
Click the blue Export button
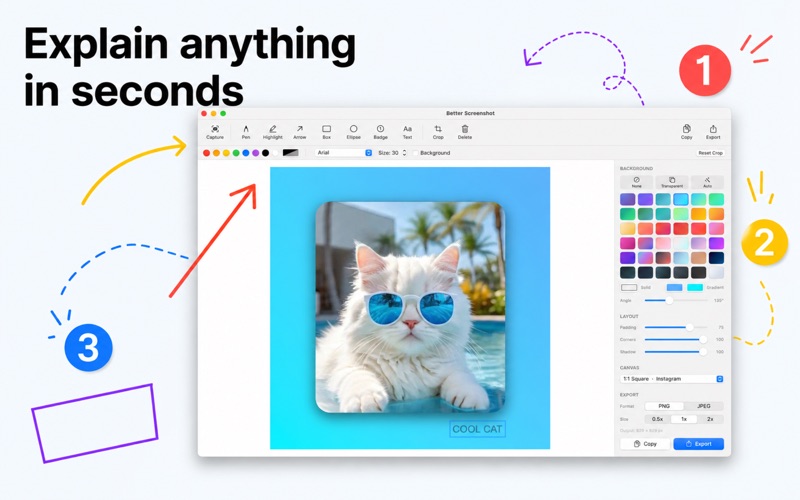698,444
